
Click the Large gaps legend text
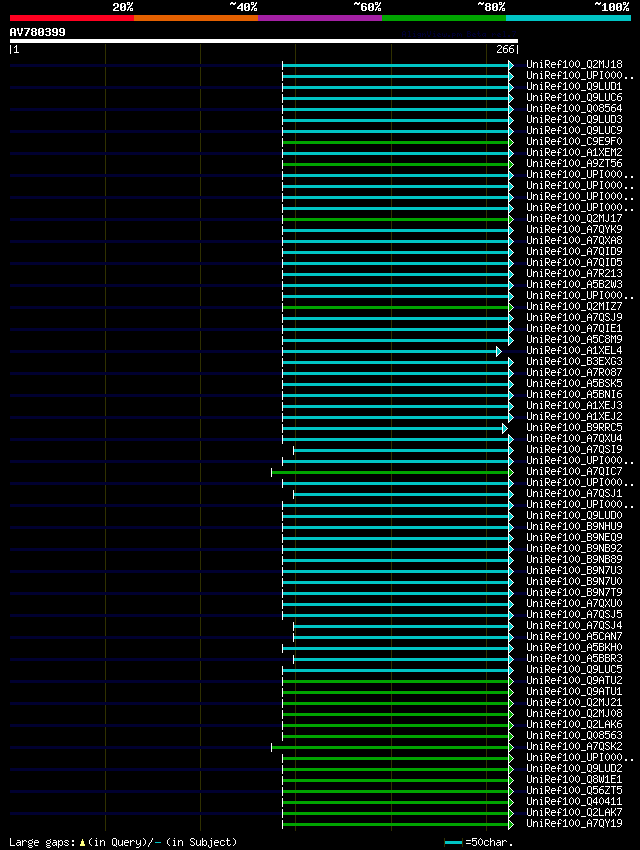(123, 842)
